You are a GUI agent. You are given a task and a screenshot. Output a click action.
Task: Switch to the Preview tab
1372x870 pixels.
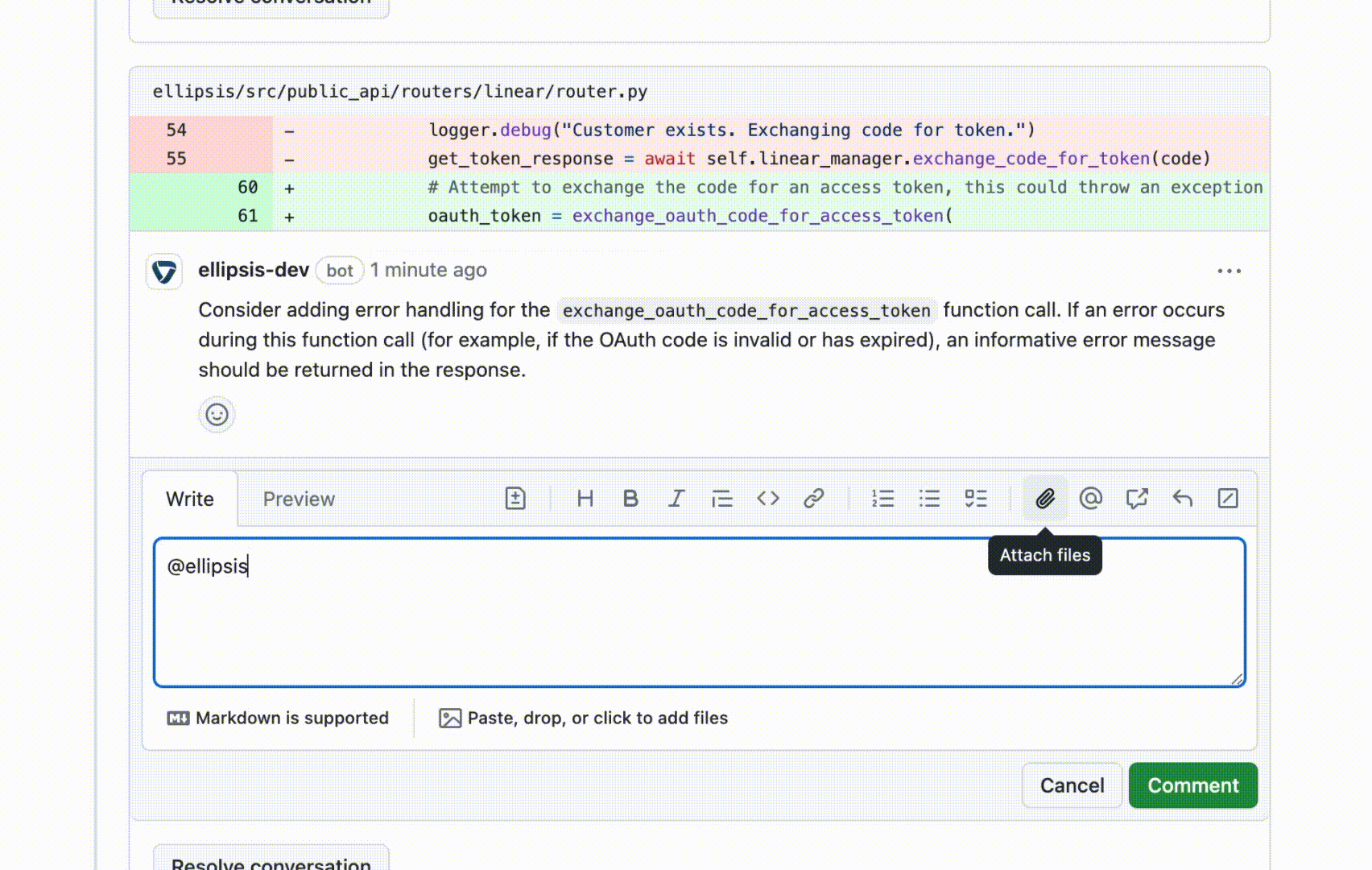(x=299, y=499)
